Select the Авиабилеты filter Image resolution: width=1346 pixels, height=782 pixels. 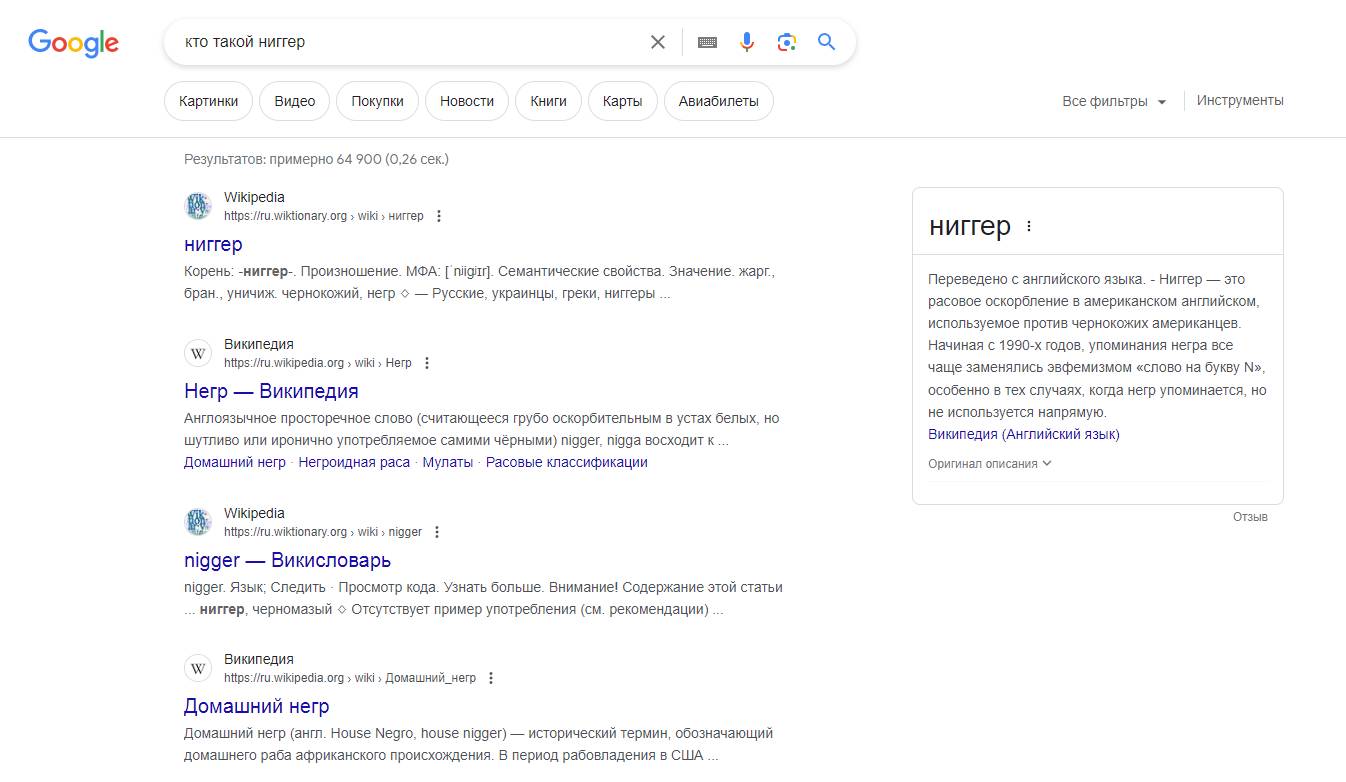[x=719, y=101]
